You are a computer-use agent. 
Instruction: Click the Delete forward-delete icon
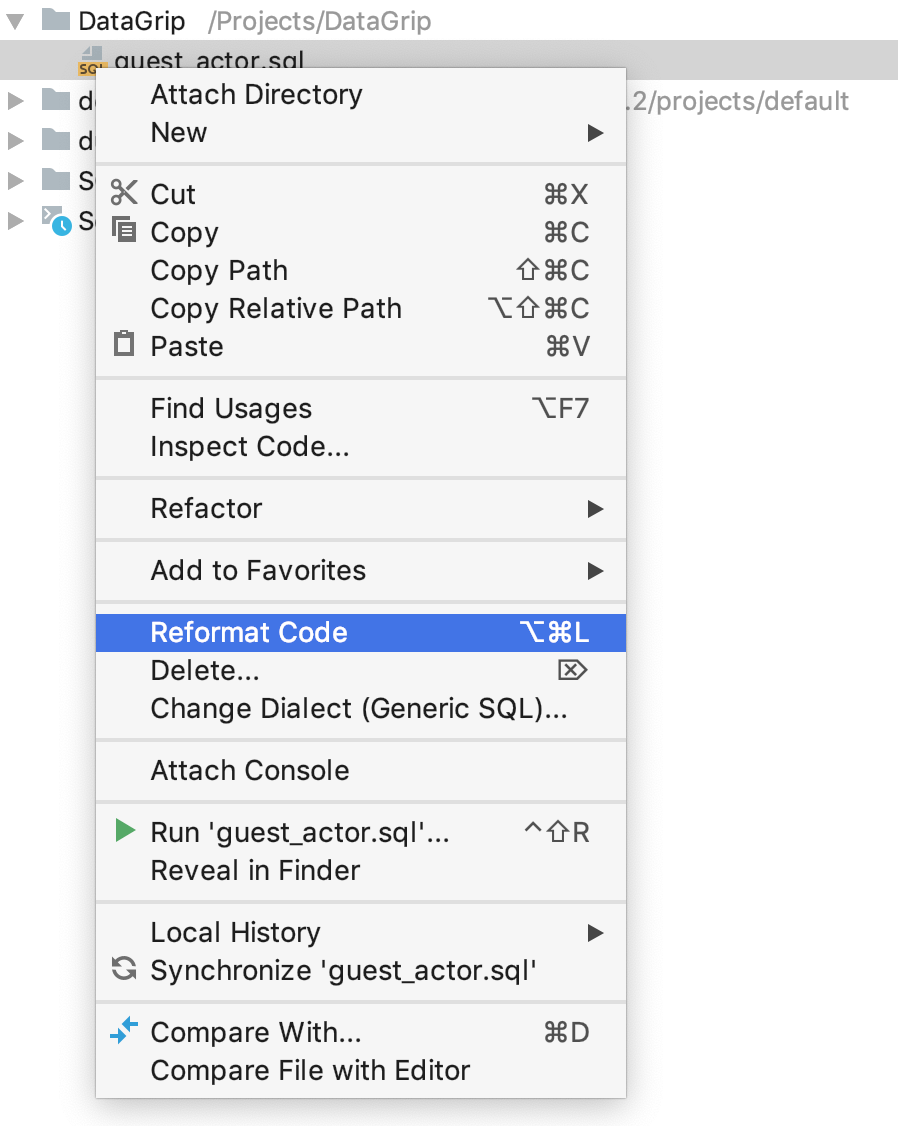click(x=572, y=671)
